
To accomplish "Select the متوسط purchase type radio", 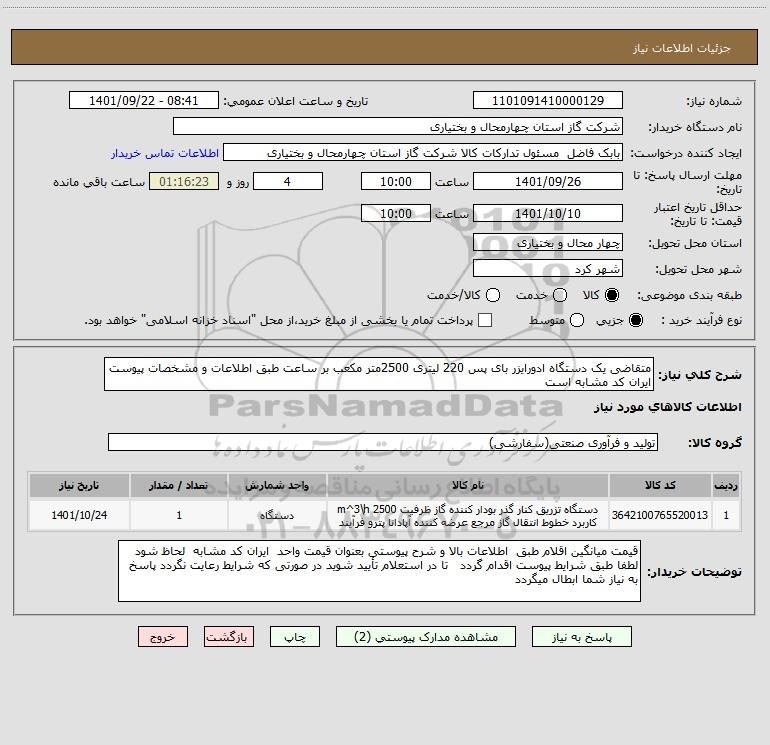I will [x=577, y=320].
